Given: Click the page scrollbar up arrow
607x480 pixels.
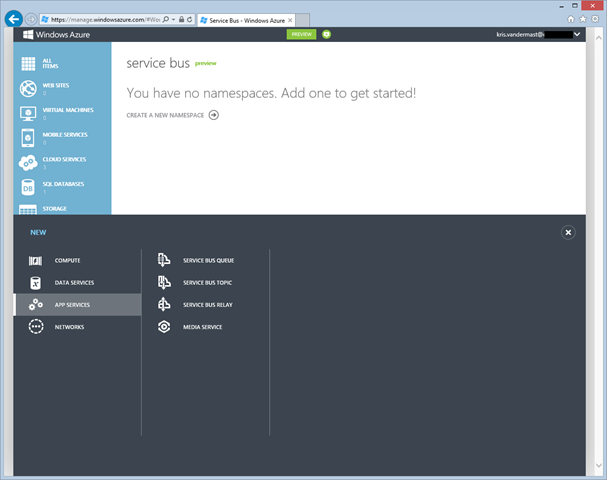Looking at the screenshot, I should click(598, 38).
